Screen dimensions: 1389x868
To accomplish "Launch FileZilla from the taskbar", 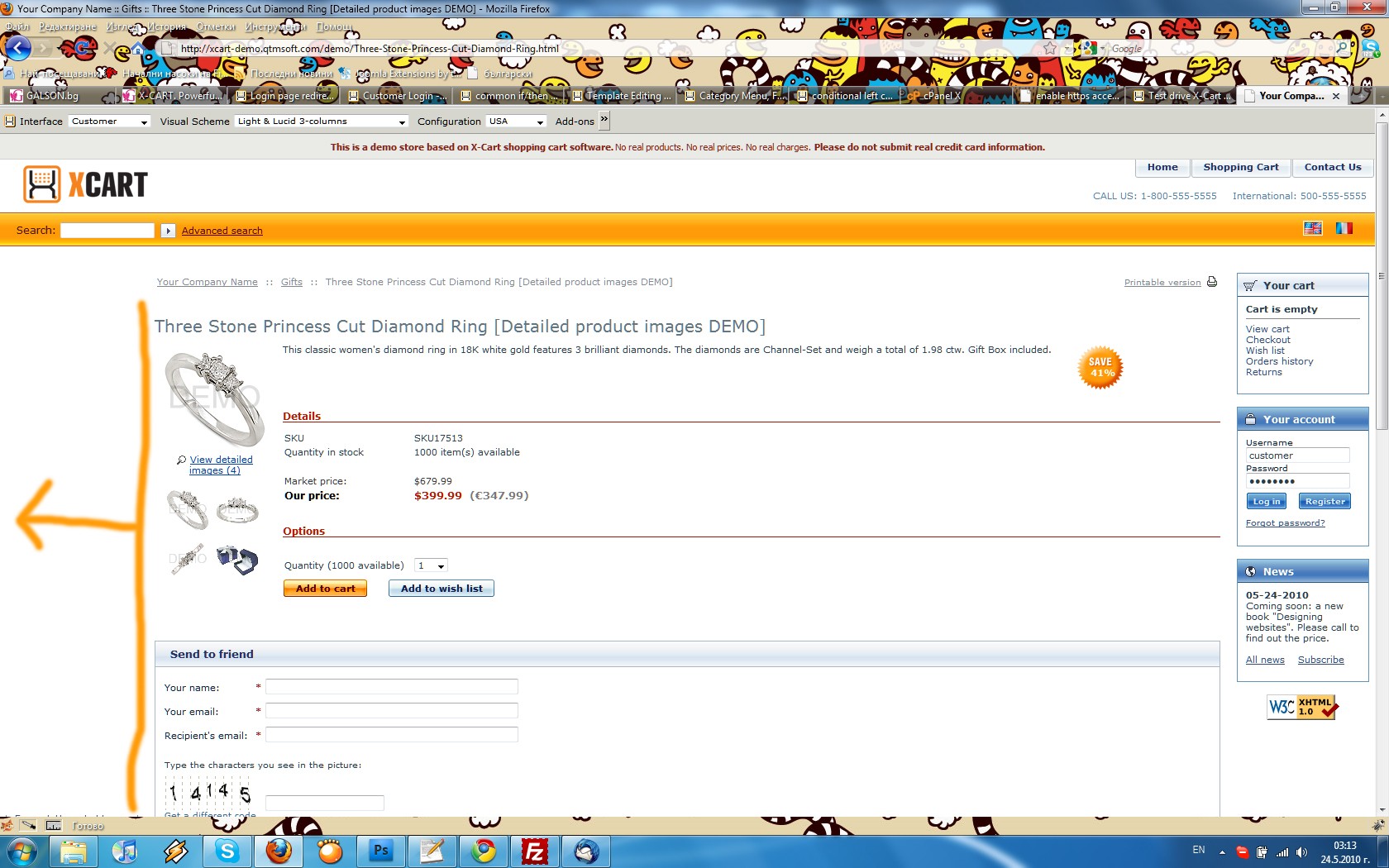I will (x=535, y=851).
